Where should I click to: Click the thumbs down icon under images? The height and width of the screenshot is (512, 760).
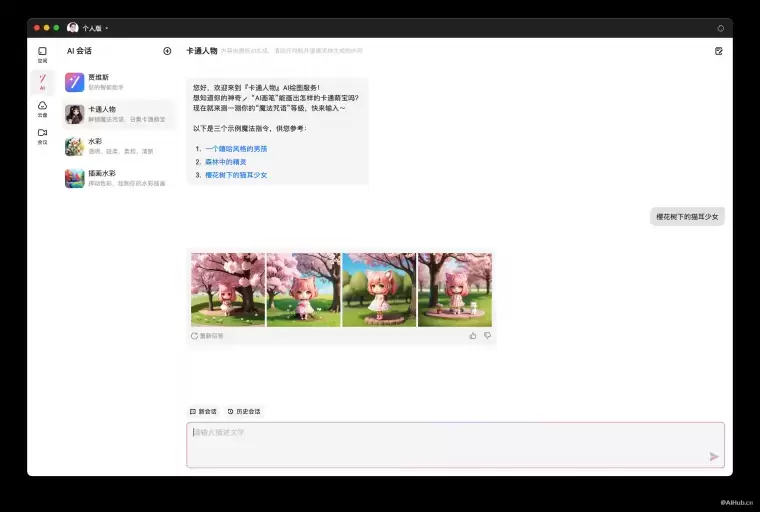(x=488, y=336)
